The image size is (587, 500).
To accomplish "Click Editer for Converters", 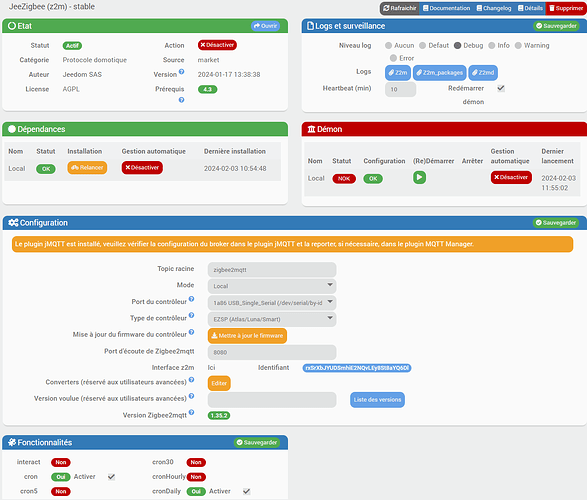I will [x=219, y=383].
